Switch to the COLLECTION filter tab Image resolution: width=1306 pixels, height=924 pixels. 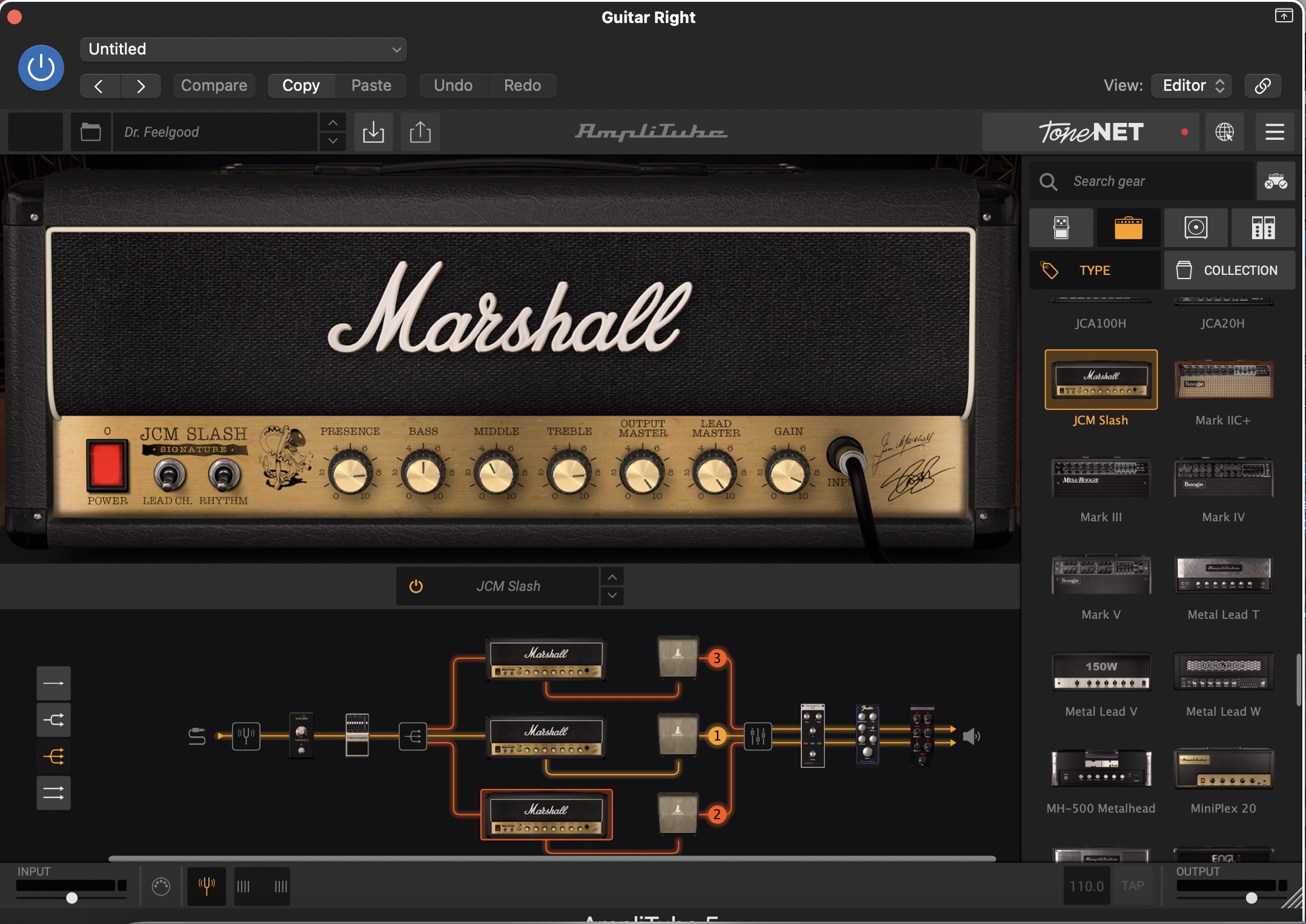point(1230,270)
